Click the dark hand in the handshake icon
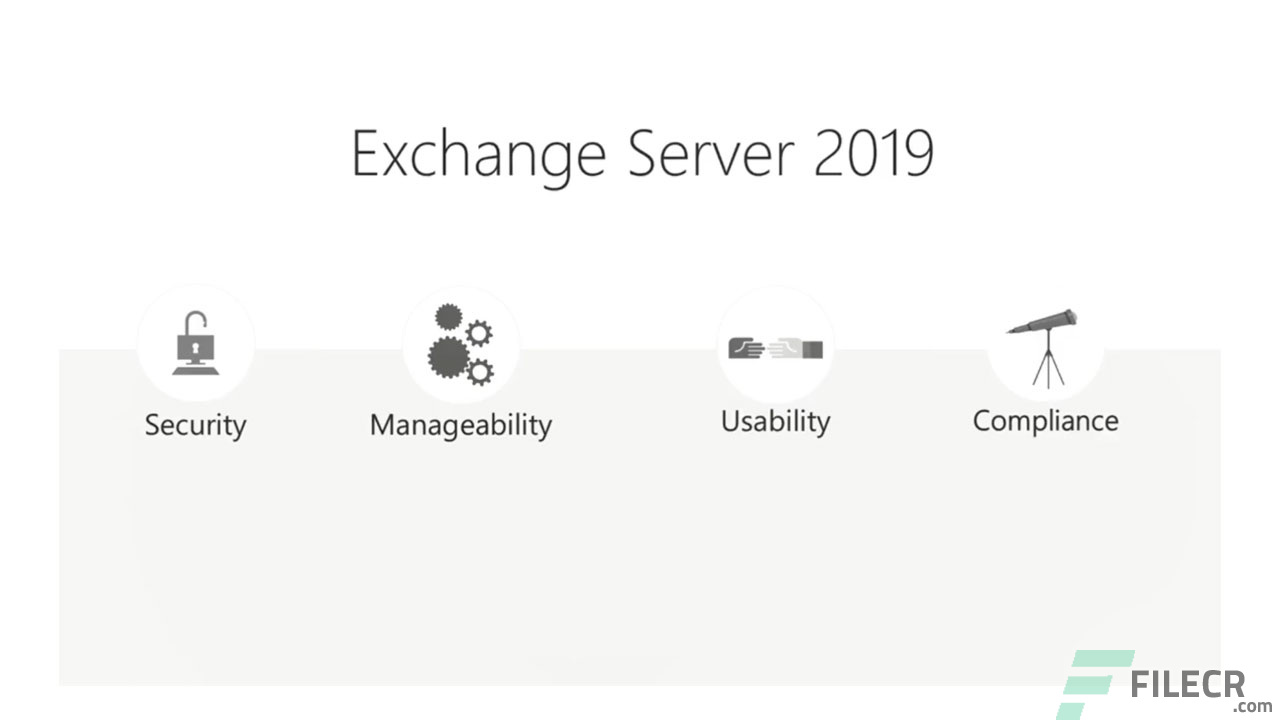The image size is (1280, 720). 746,349
